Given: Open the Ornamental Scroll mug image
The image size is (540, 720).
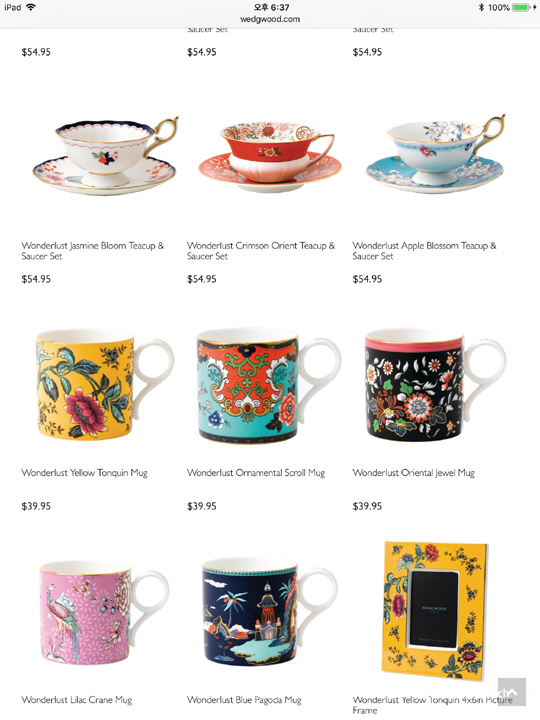Looking at the screenshot, I should click(270, 385).
